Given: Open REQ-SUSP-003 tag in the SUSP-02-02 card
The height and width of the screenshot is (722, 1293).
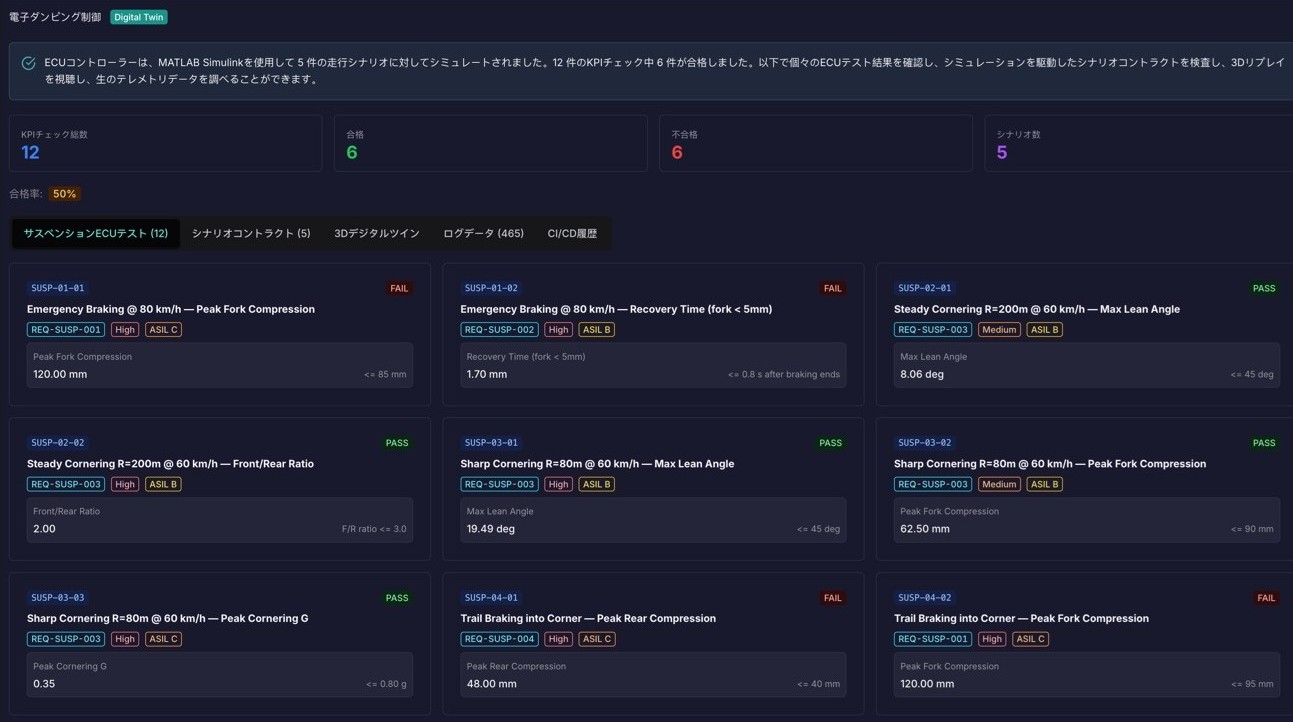Looking at the screenshot, I should 65,485.
